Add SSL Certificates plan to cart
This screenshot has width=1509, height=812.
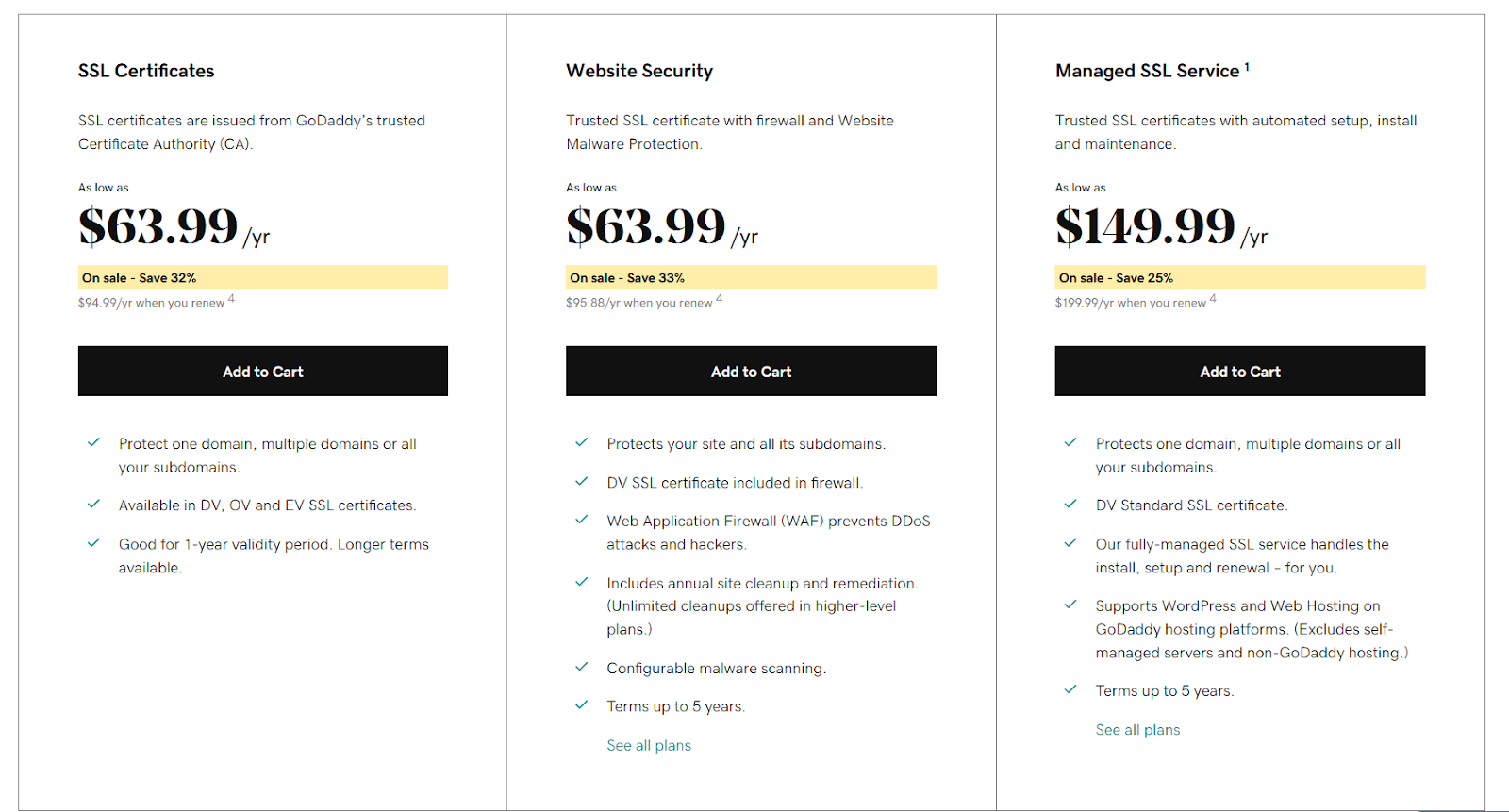(x=262, y=372)
